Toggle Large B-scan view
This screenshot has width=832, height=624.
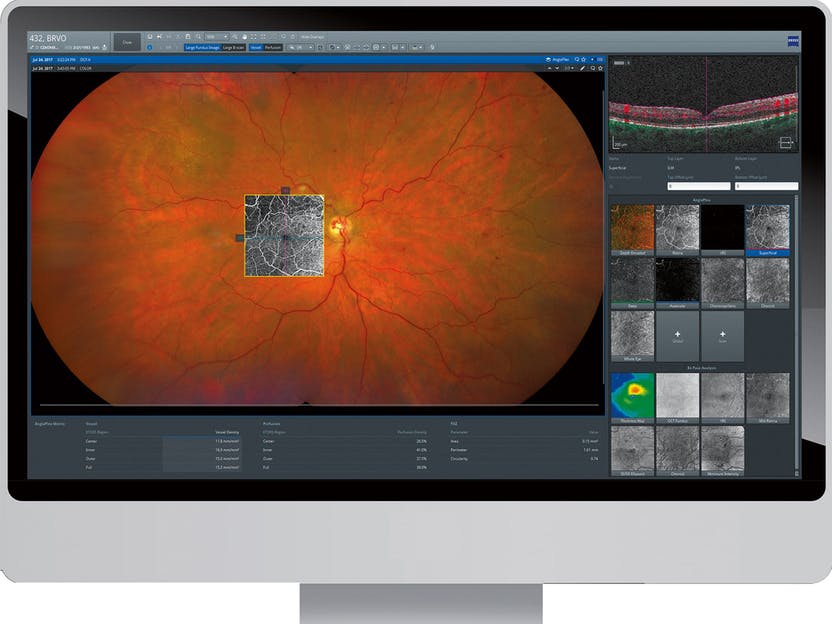pyautogui.click(x=233, y=48)
